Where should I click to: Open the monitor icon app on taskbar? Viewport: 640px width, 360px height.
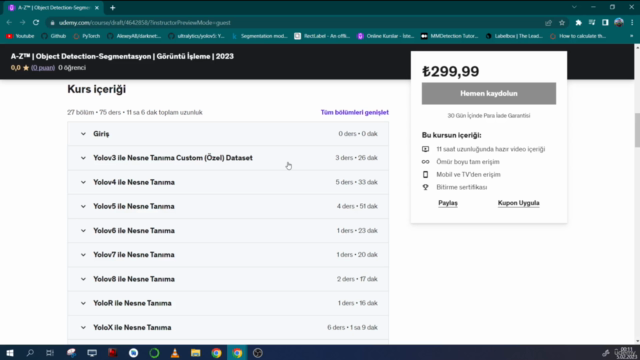tap(92, 353)
